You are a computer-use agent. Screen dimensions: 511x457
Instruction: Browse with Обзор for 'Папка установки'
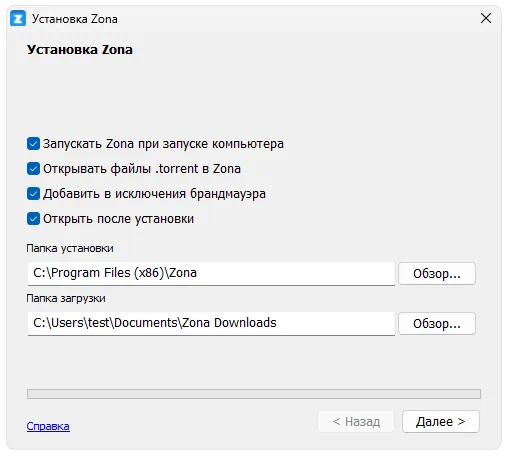coord(437,274)
